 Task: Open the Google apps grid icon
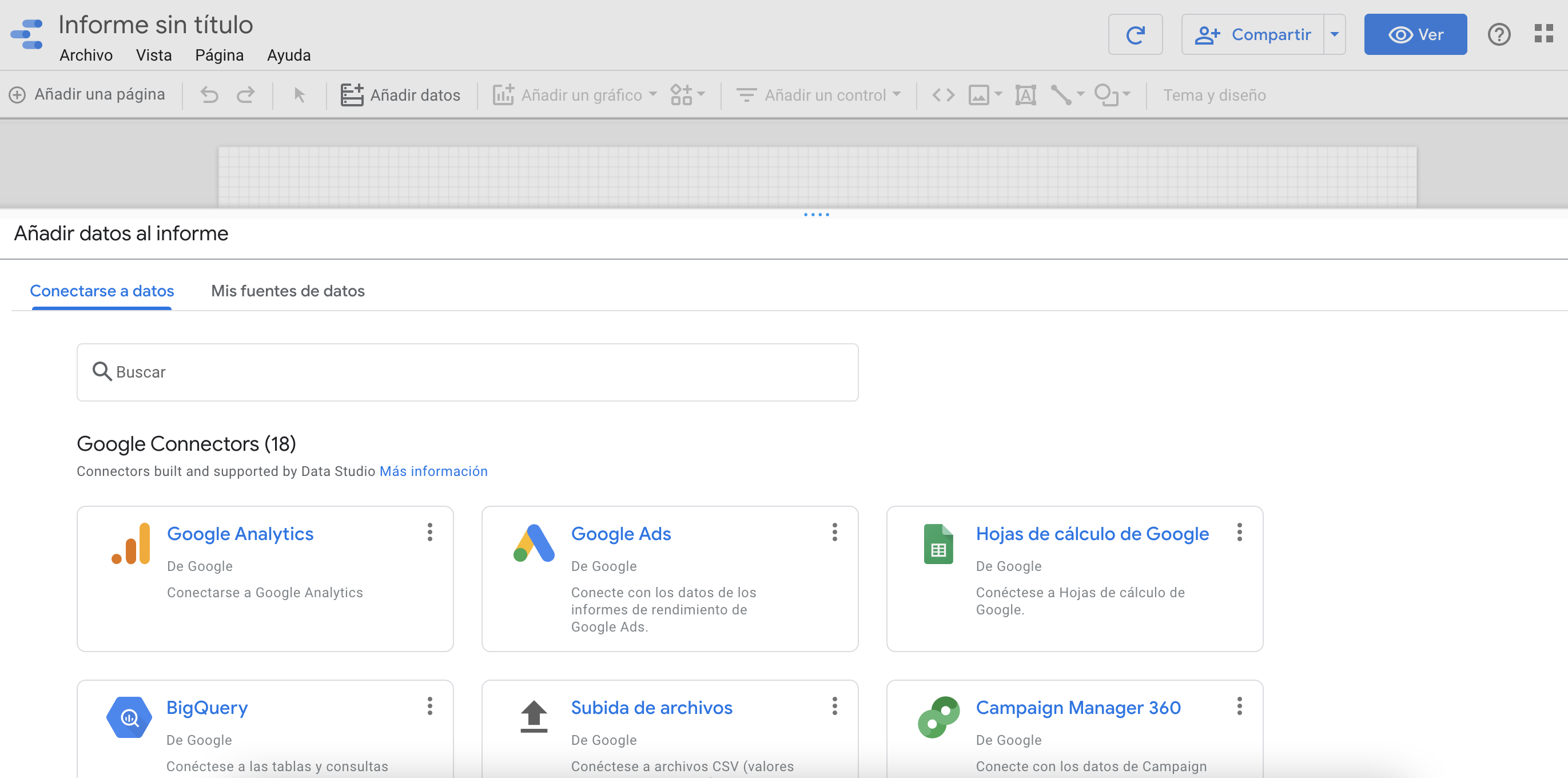(x=1543, y=34)
